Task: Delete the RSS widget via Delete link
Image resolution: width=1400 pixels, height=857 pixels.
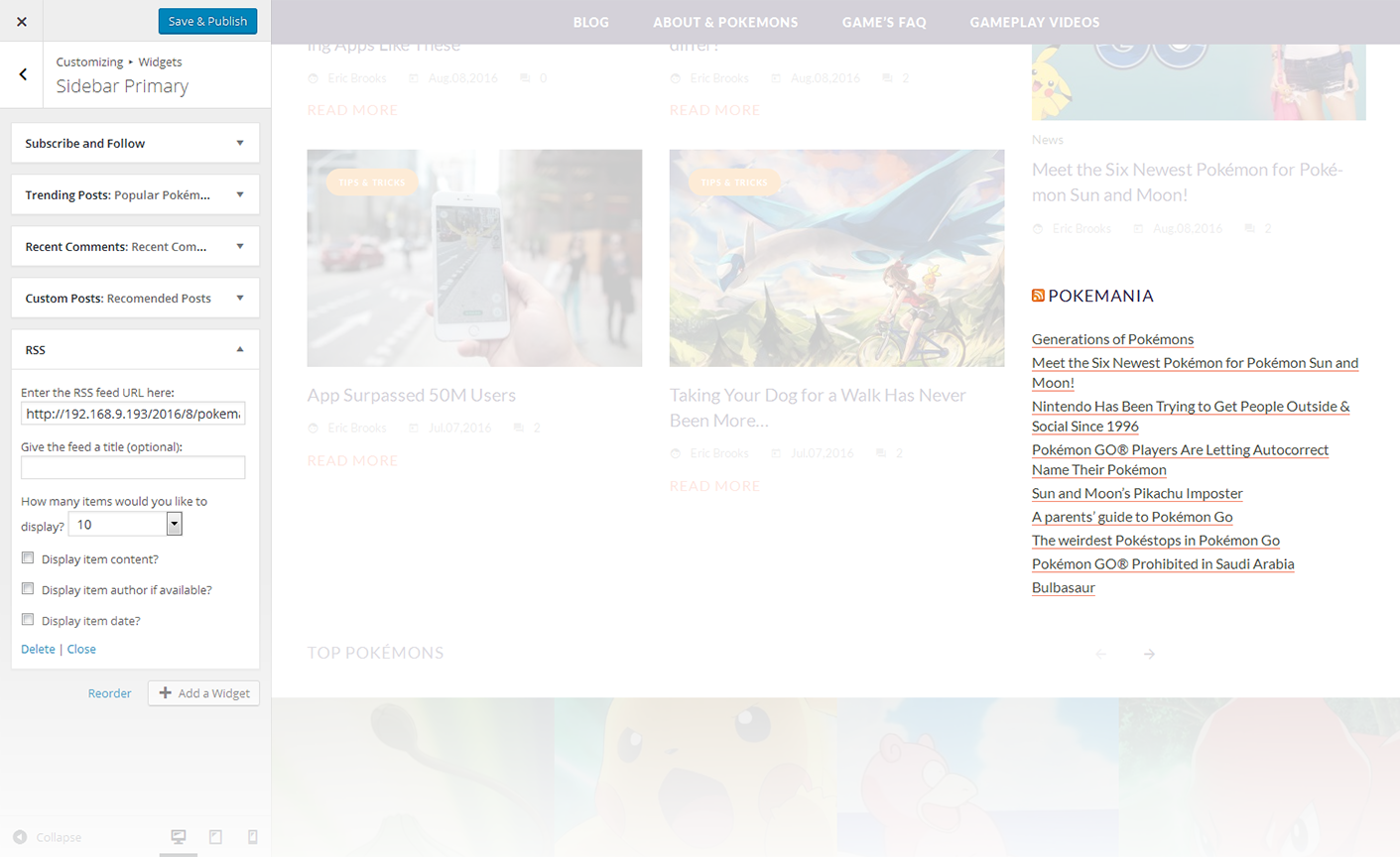Action: point(38,649)
